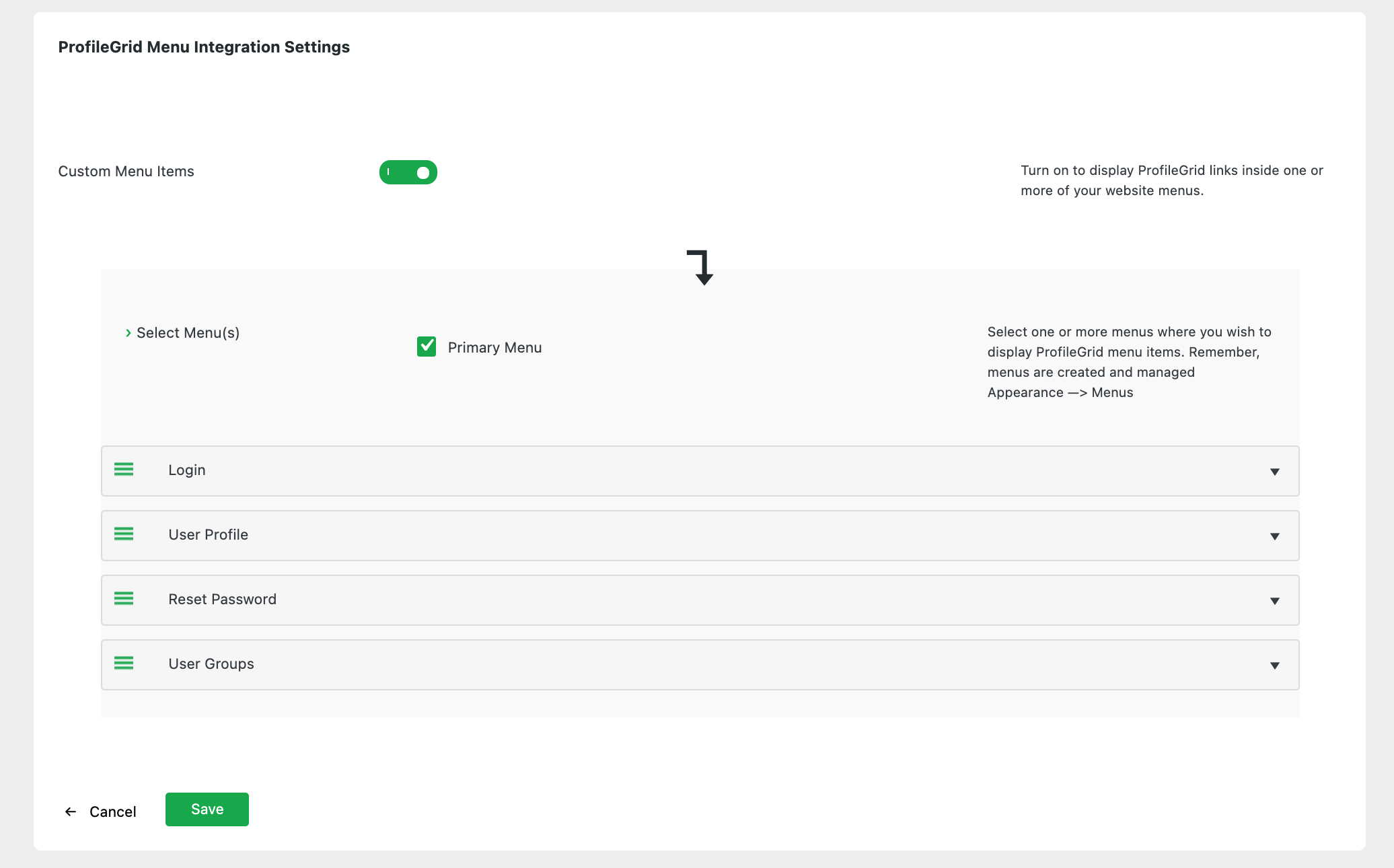The image size is (1394, 868).
Task: Expand the User Profile dropdown arrow
Action: click(x=1274, y=536)
